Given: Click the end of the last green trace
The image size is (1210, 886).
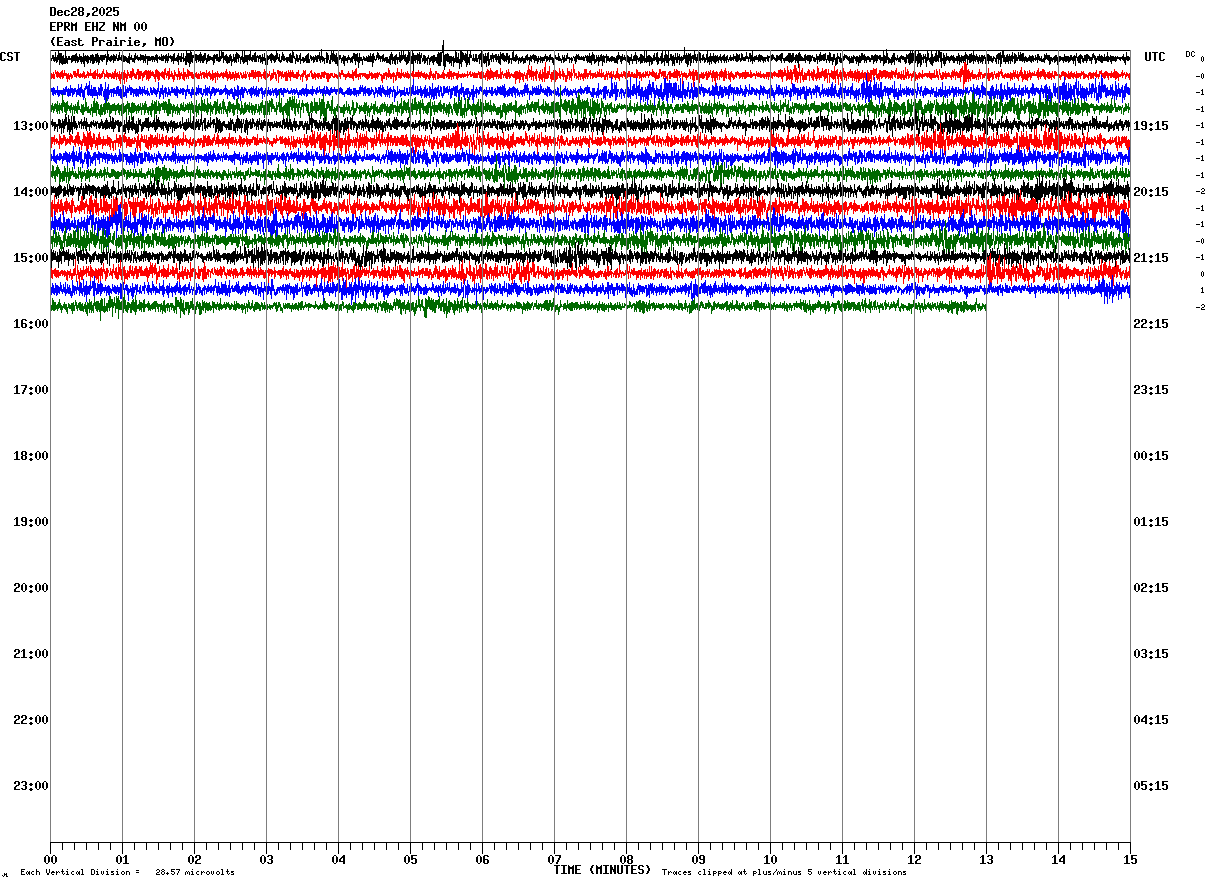Looking at the screenshot, I should (x=984, y=307).
